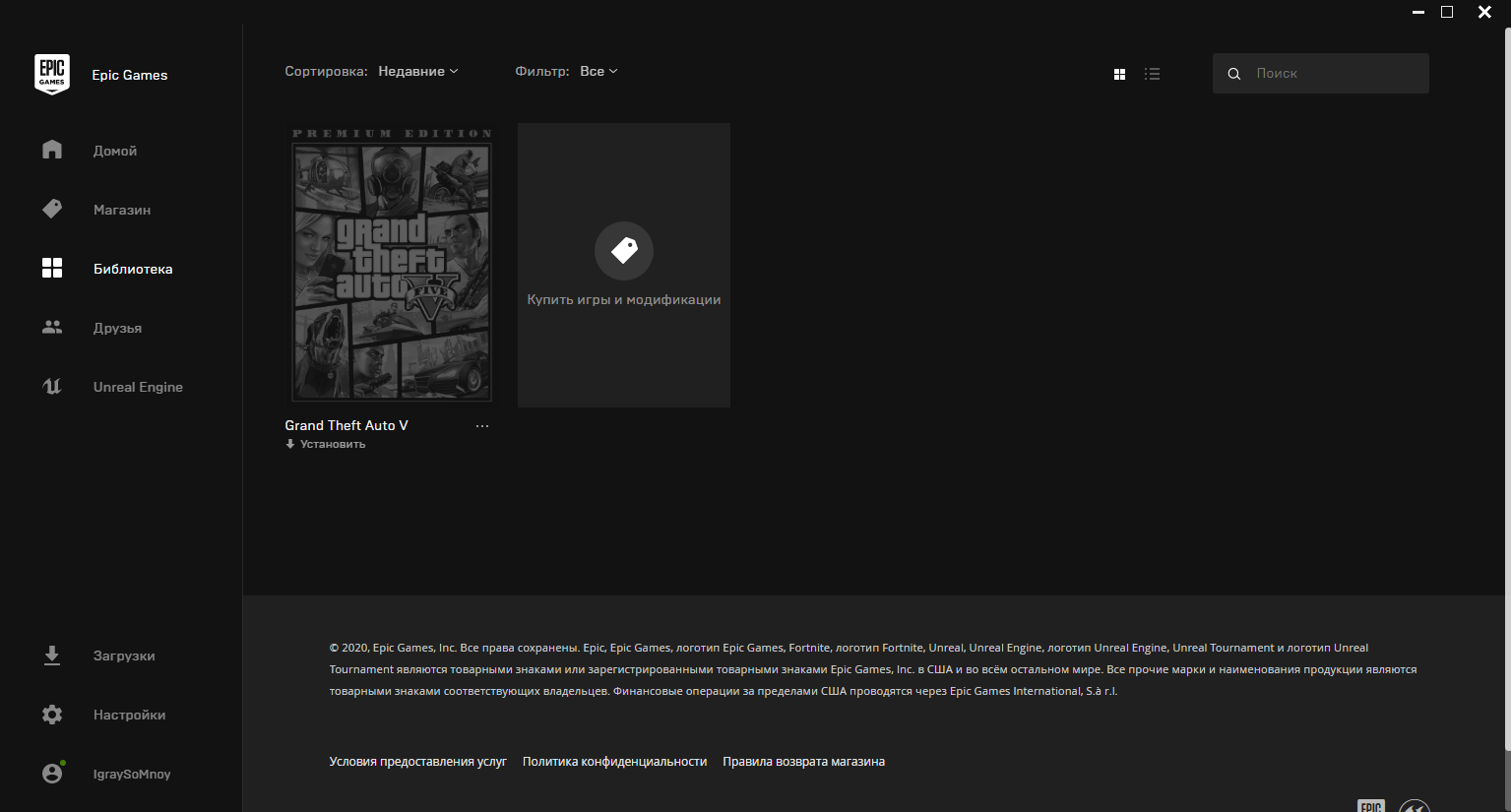
Task: Click the search magnifier icon
Action: pyautogui.click(x=1234, y=74)
